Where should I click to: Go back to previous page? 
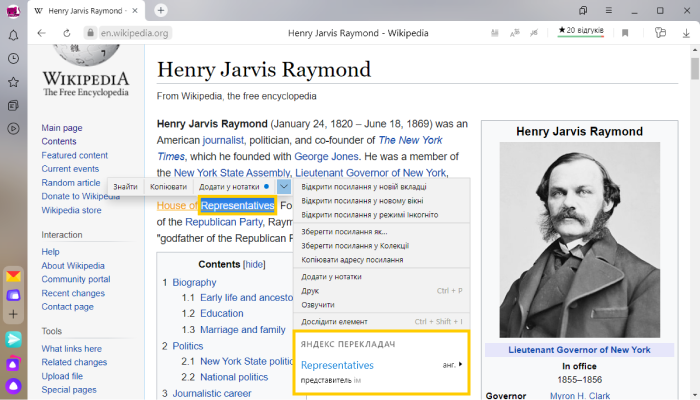coord(42,33)
